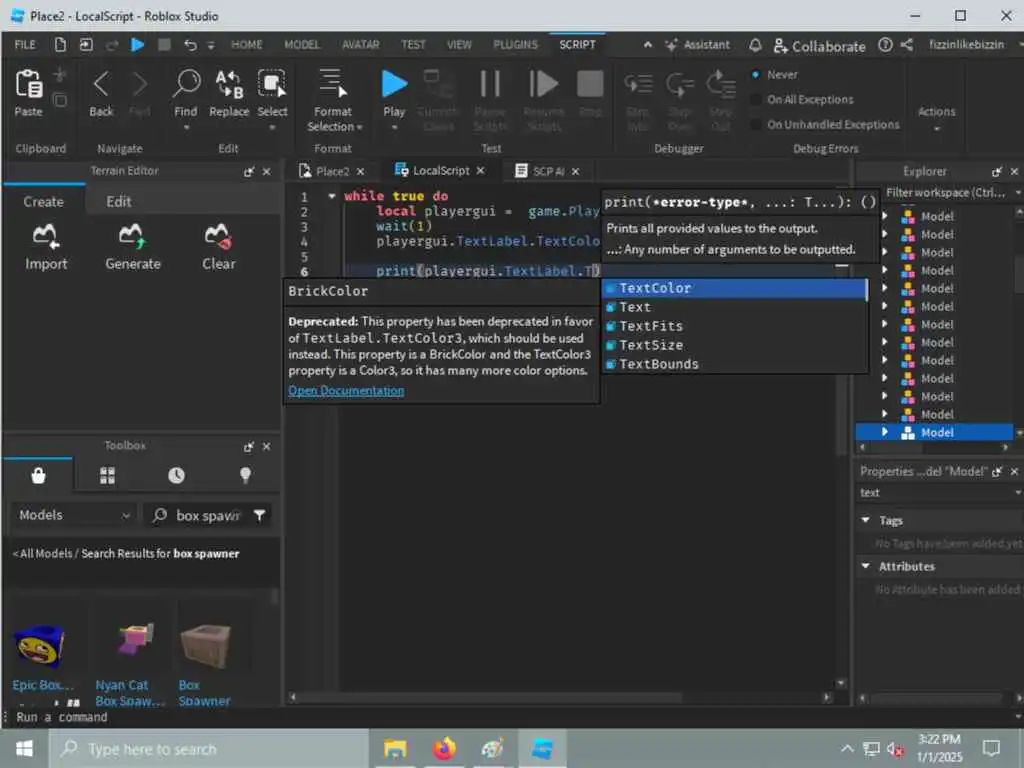1024x768 pixels.
Task: Click the help question mark icon
Action: (885, 45)
